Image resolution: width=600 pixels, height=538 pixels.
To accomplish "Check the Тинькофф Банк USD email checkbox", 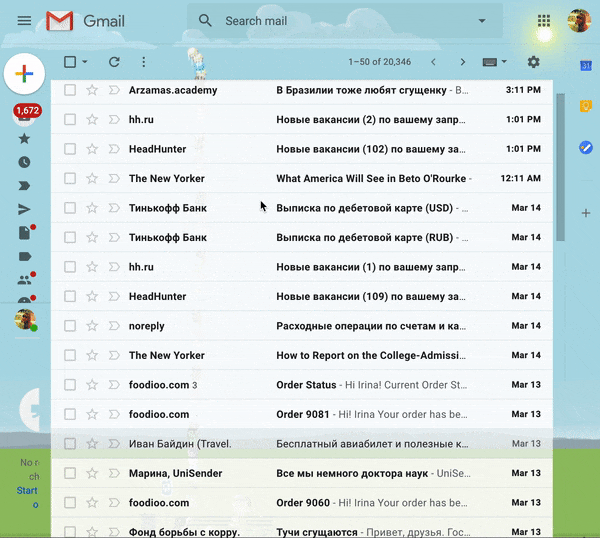I will tap(70, 208).
